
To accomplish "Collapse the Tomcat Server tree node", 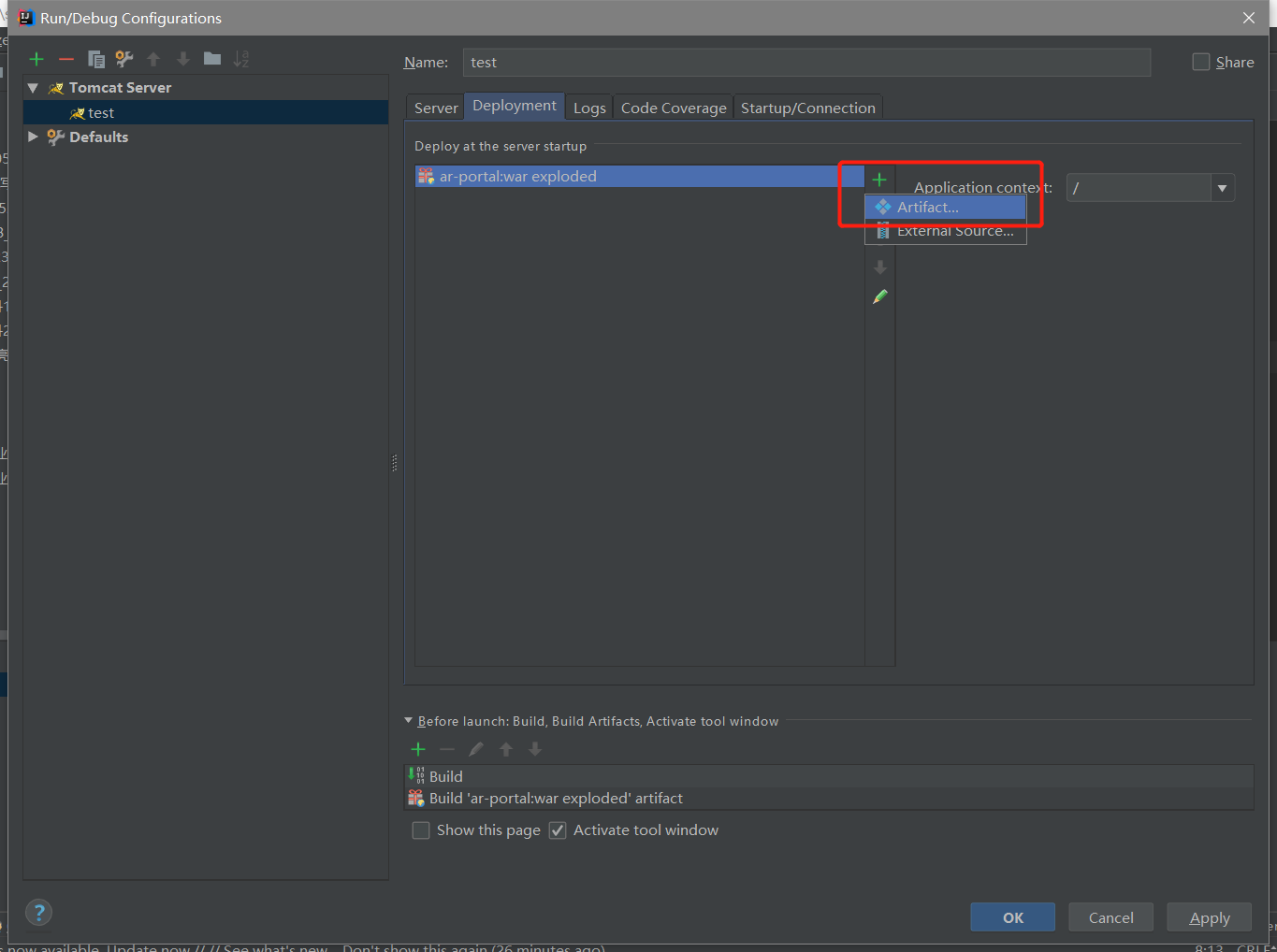I will click(x=33, y=88).
